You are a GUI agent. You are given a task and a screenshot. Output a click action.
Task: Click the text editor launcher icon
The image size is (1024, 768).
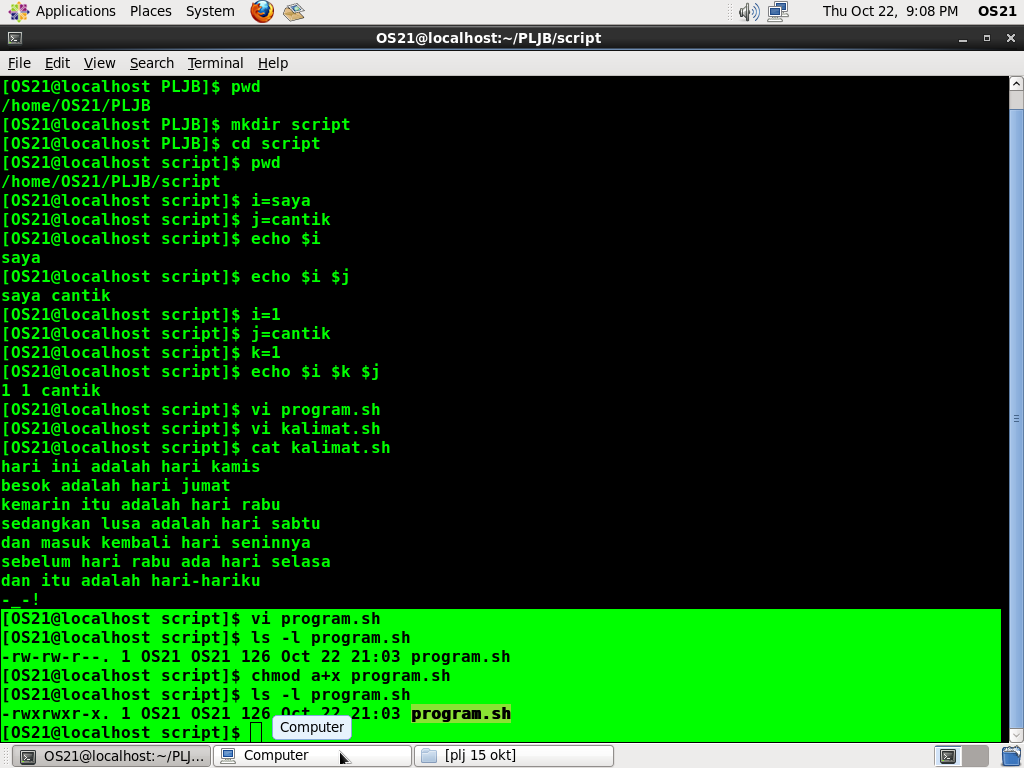294,11
